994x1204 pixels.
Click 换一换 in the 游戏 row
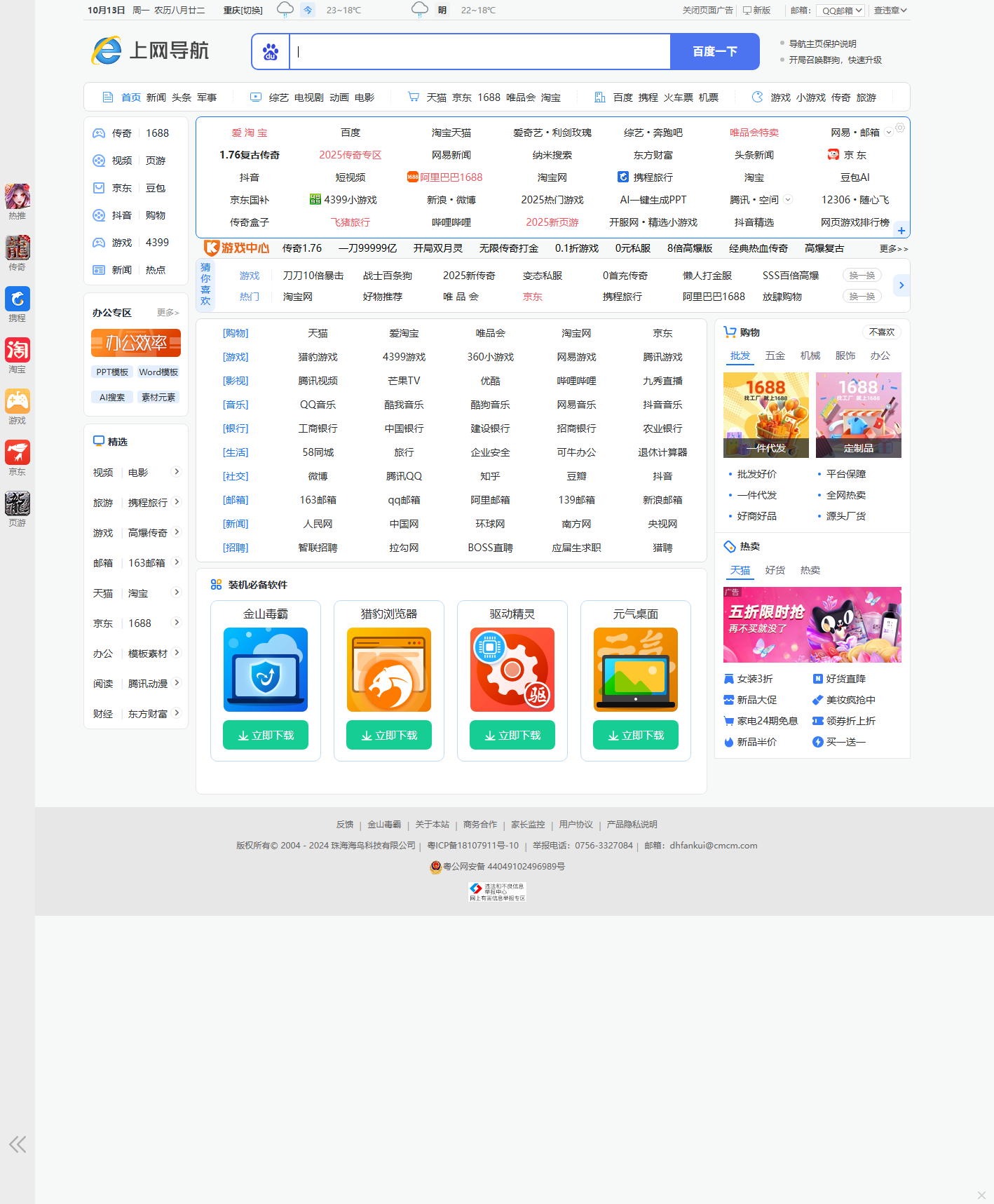coord(862,276)
